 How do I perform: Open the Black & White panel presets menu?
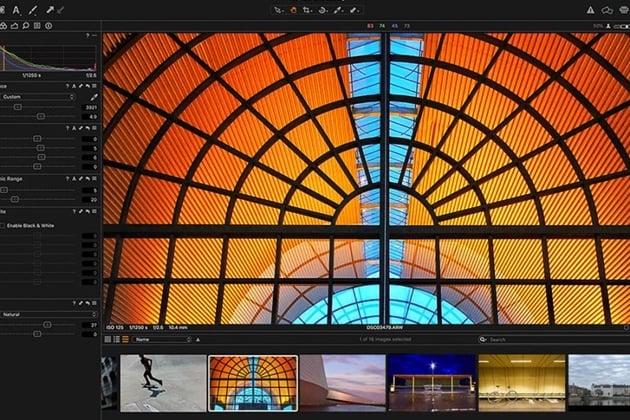[94, 211]
